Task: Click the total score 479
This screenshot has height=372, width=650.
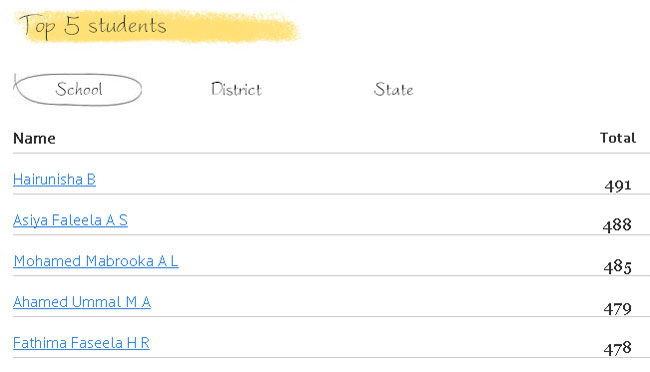Action: (x=618, y=308)
